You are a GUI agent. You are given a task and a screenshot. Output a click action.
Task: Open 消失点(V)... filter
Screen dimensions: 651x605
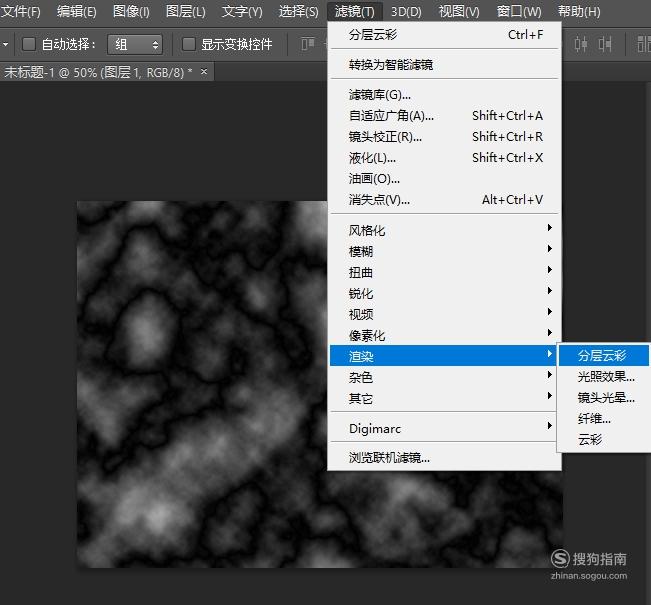tap(445, 200)
